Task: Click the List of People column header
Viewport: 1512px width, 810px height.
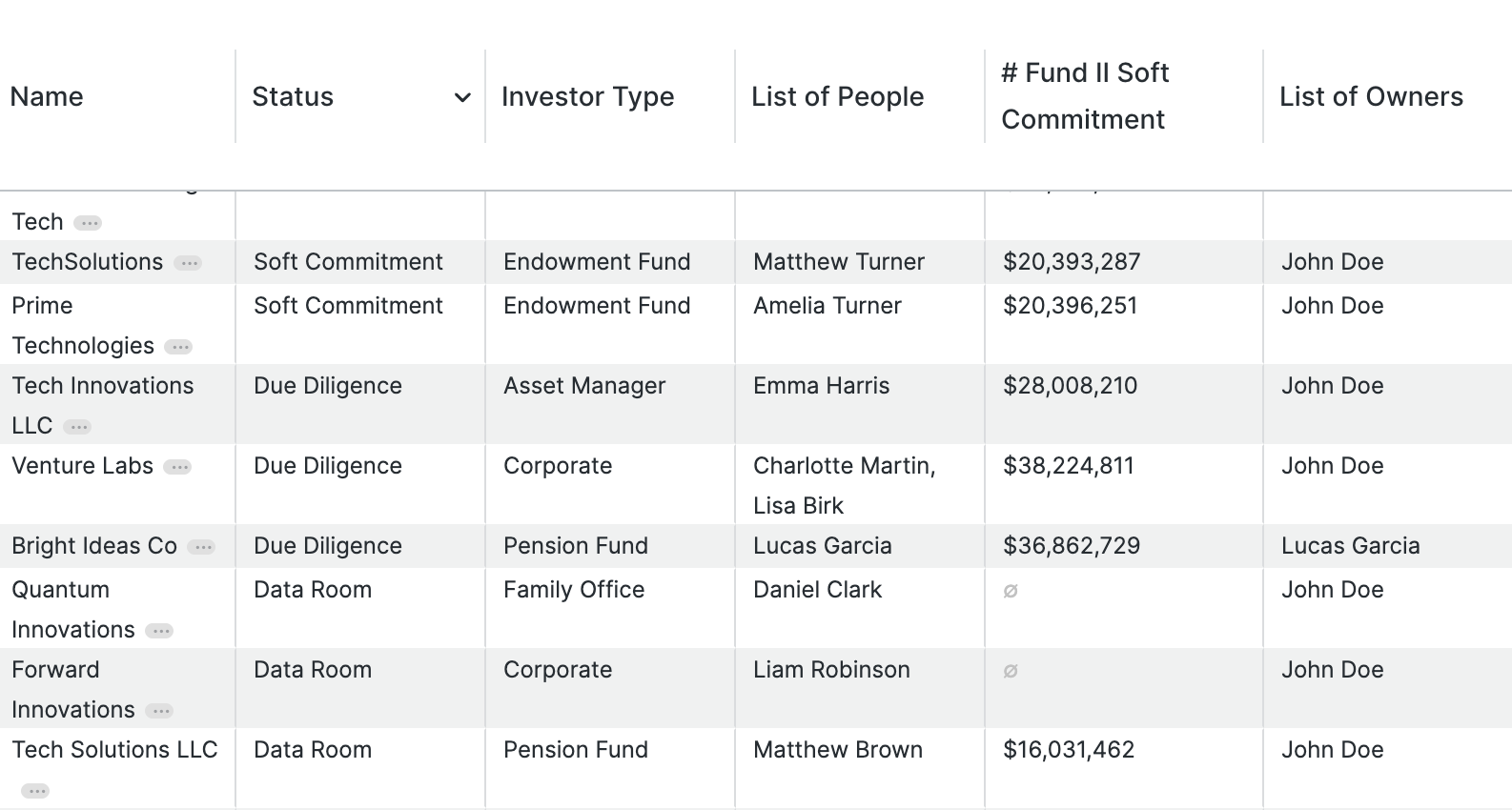Action: tap(837, 96)
